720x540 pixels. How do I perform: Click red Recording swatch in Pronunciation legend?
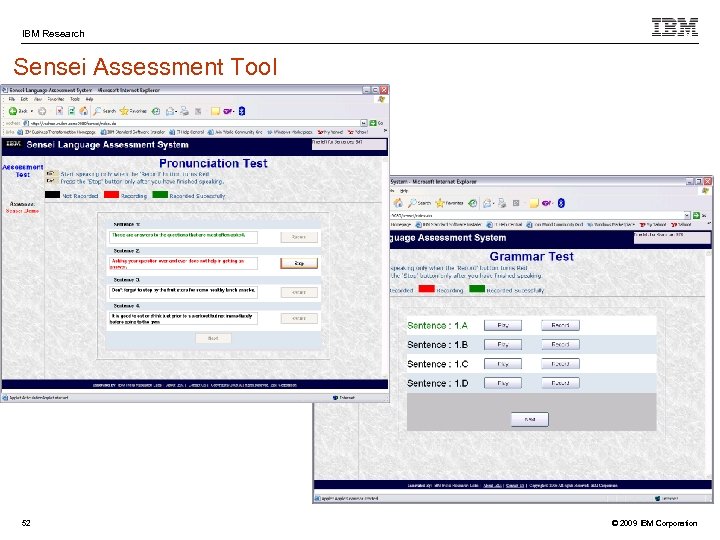coord(112,195)
